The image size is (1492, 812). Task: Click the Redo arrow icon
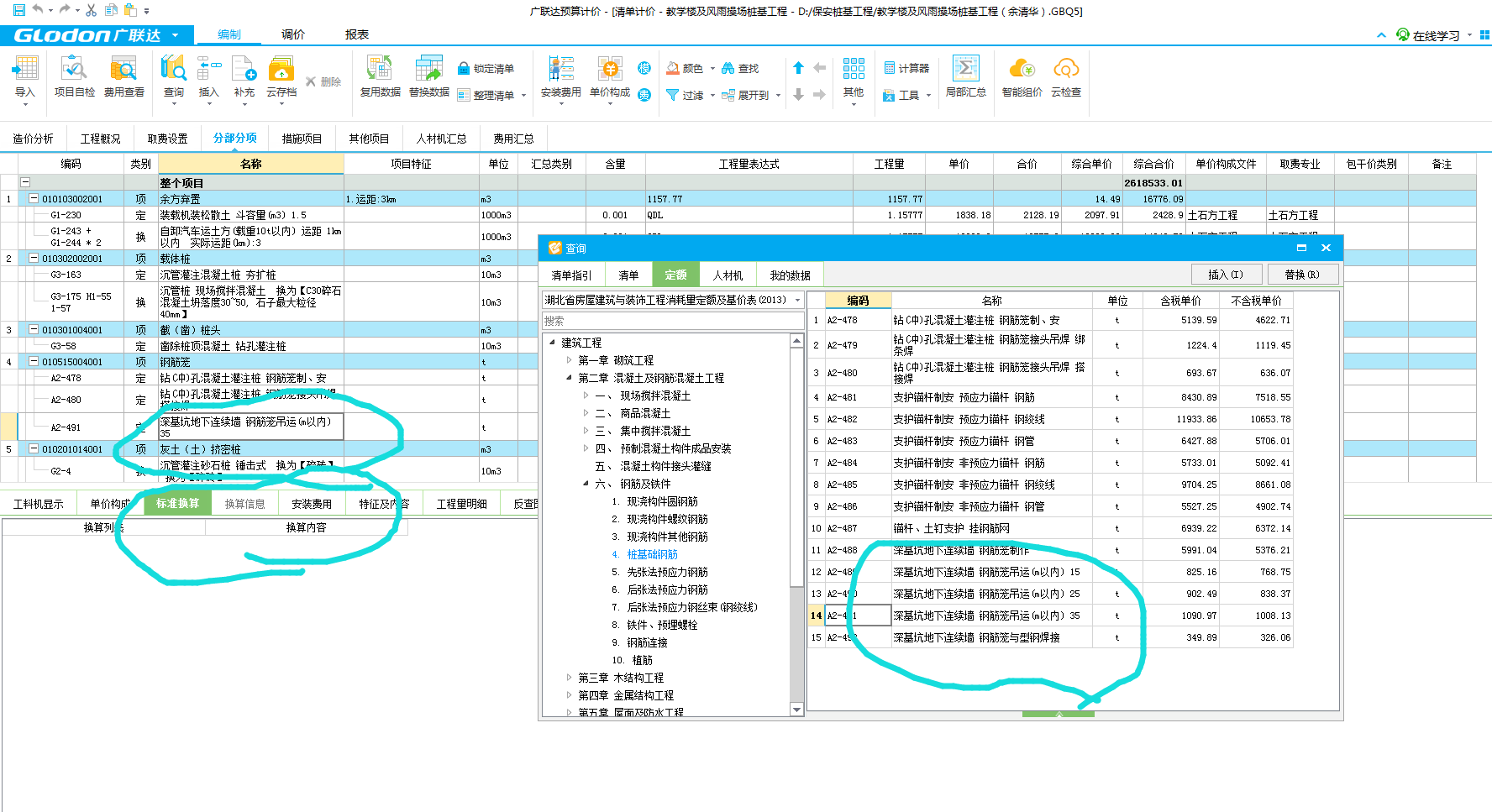click(x=65, y=10)
